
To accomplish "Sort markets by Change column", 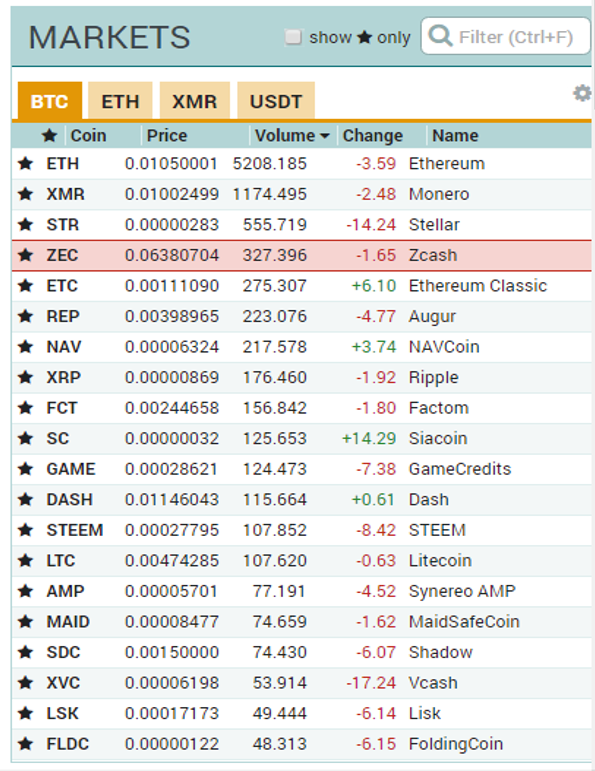I will pos(372,135).
